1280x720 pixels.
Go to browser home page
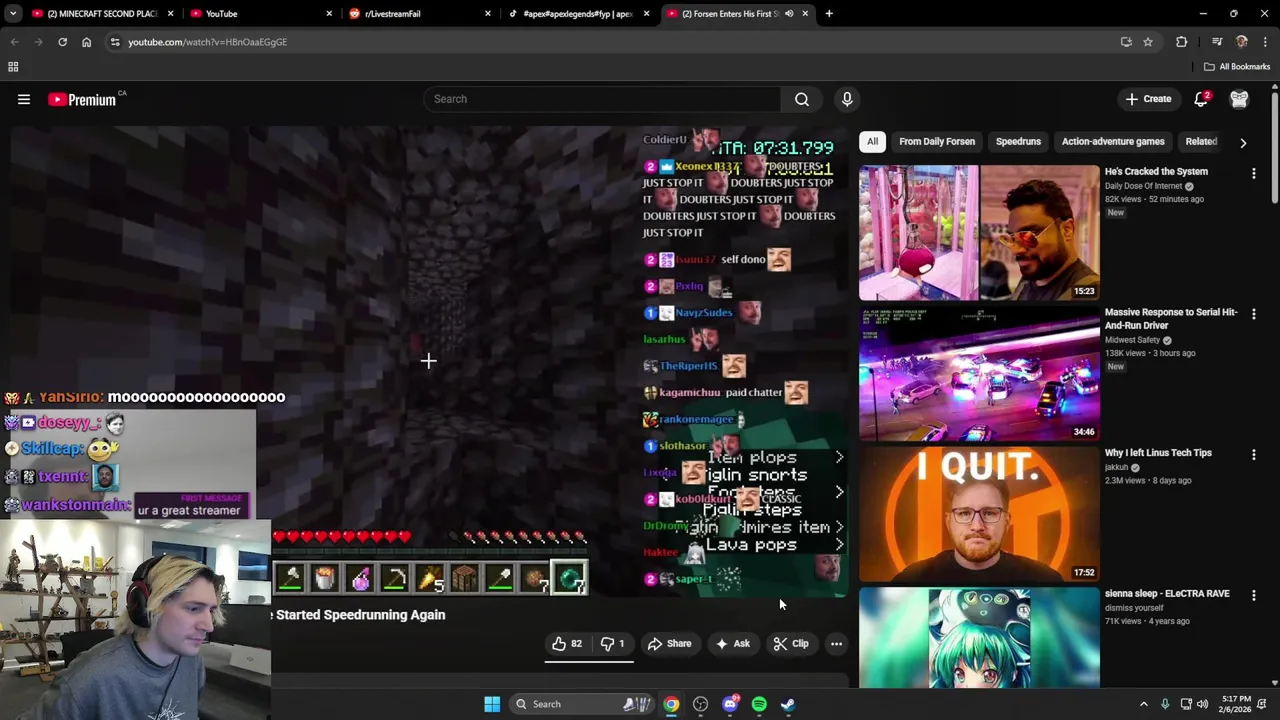(x=86, y=42)
